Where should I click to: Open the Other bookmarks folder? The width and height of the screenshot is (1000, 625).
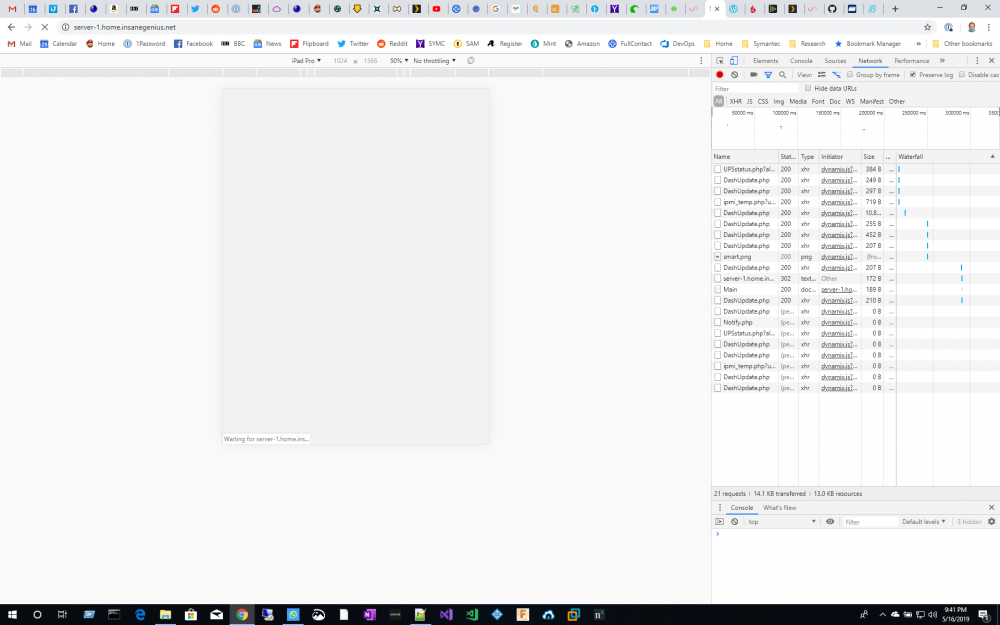pyautogui.click(x=962, y=44)
